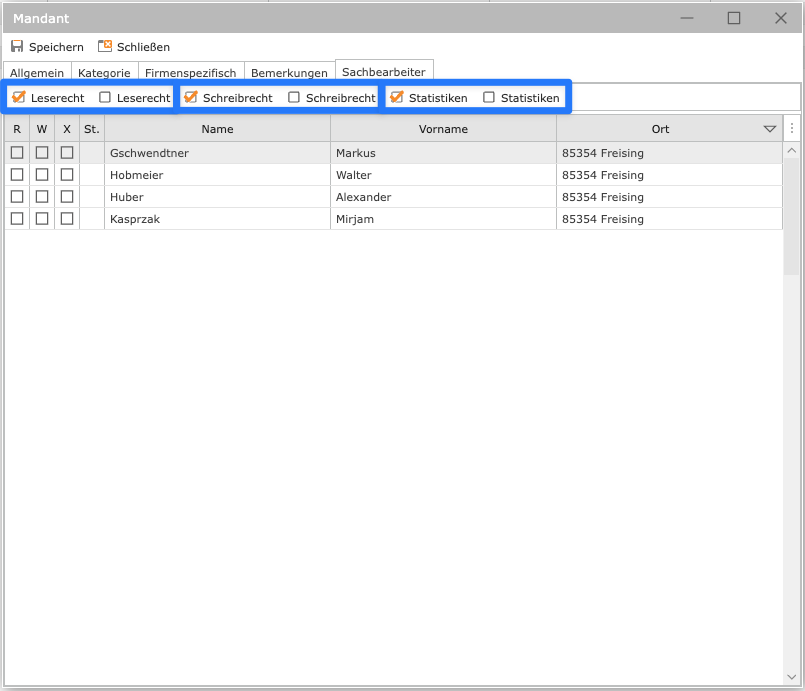The height and width of the screenshot is (691, 805).
Task: Tick the unchecked Statistiken checkbox
Action: (x=489, y=98)
